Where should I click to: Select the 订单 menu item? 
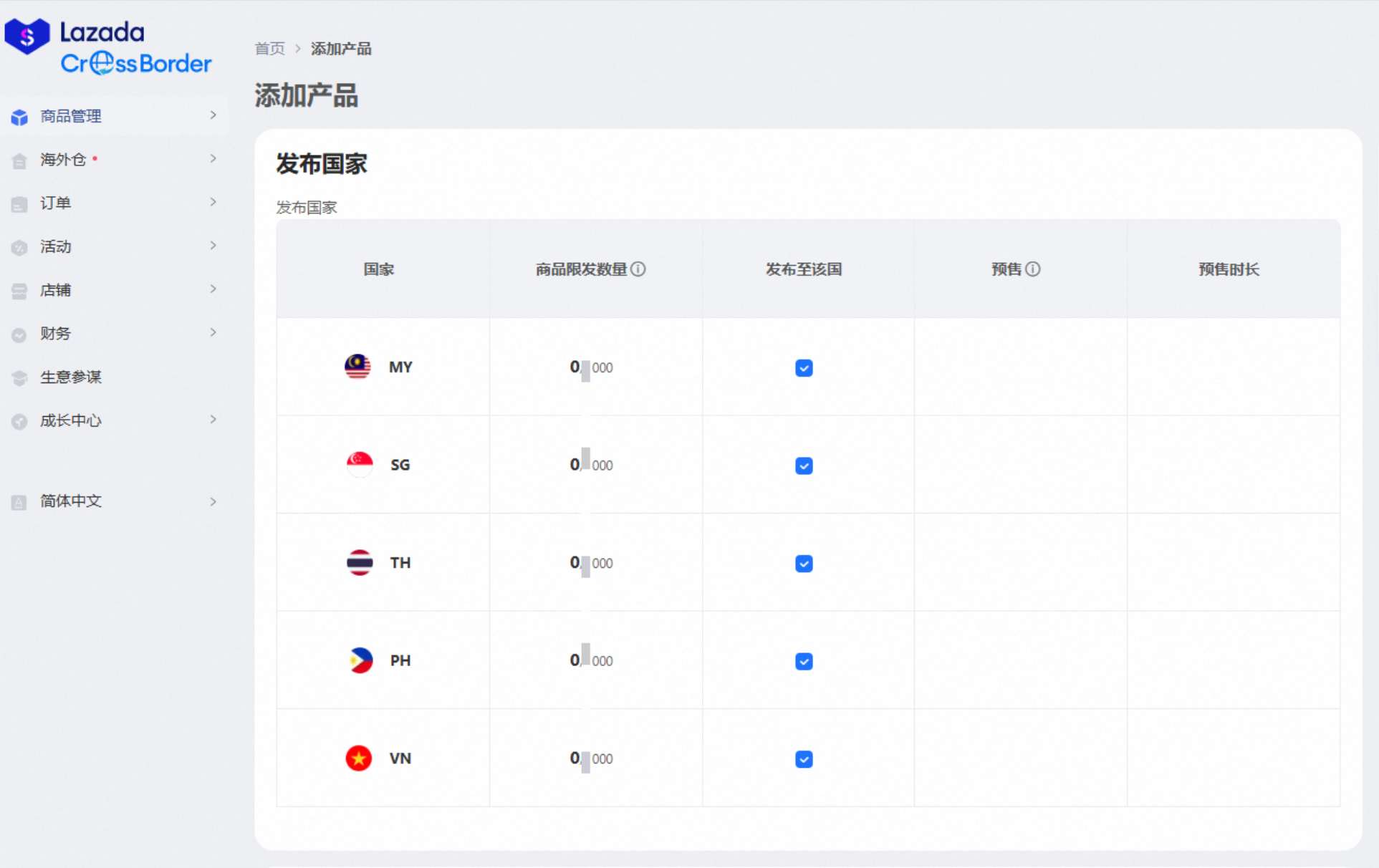56,203
